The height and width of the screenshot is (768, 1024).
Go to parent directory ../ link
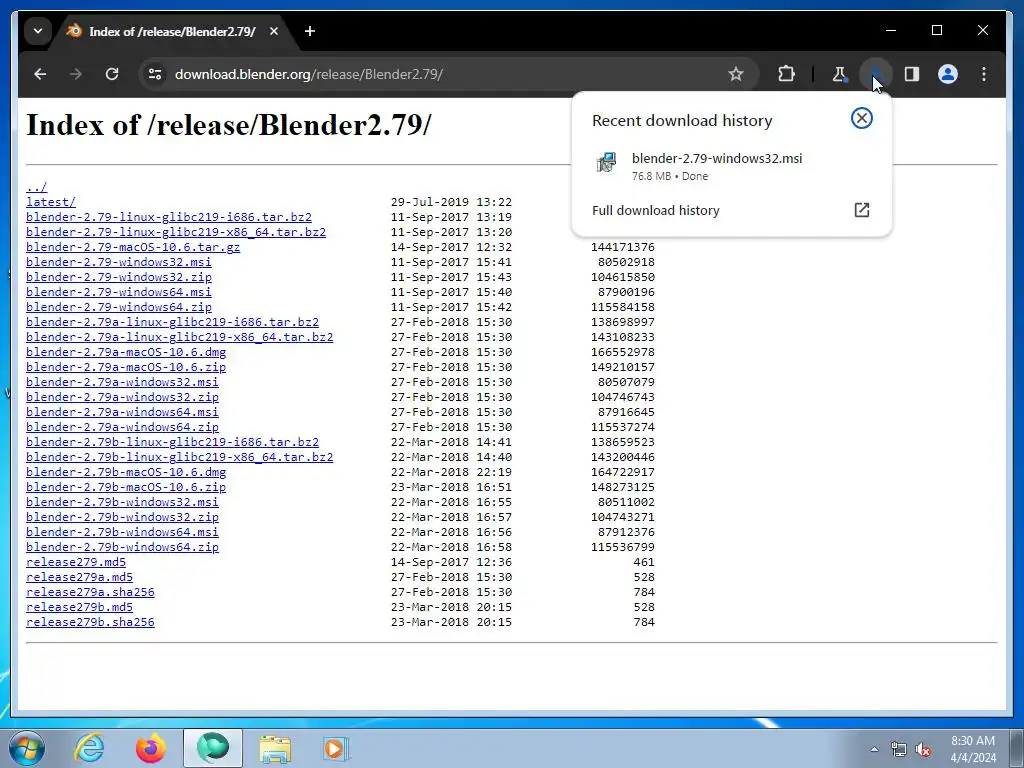click(x=37, y=187)
